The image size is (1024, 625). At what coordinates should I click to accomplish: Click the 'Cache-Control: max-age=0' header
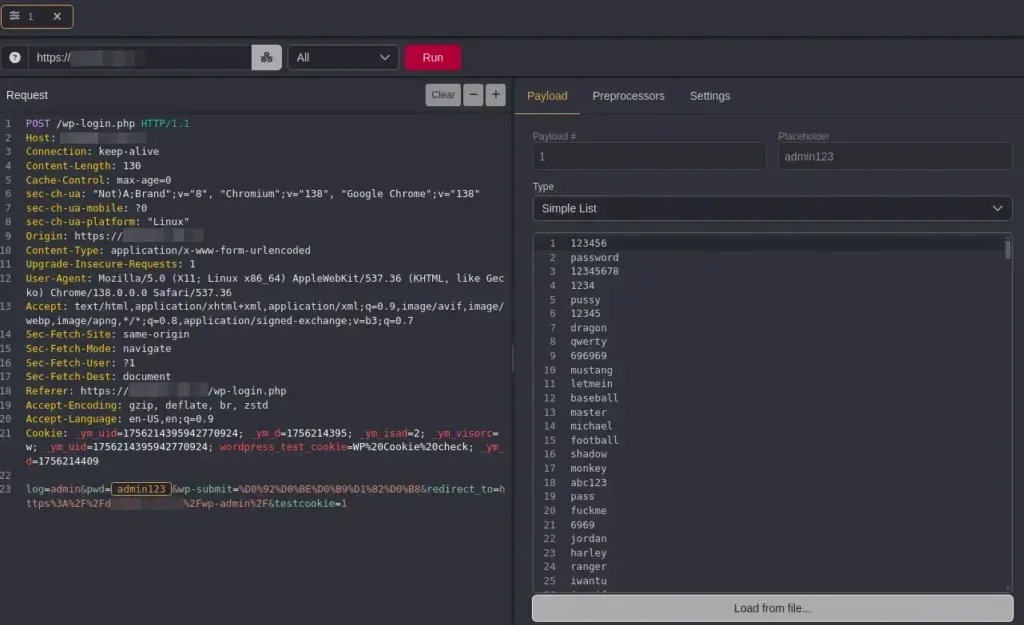98,180
